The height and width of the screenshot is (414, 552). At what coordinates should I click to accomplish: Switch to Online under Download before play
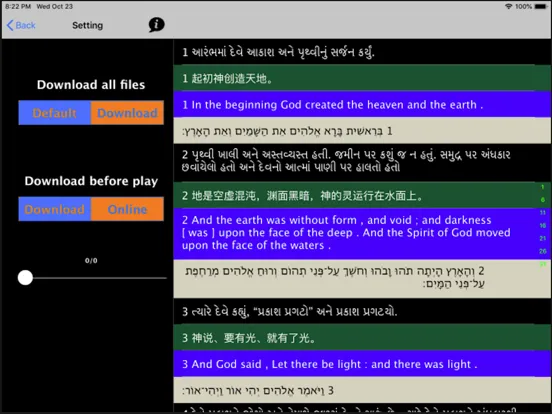tap(127, 209)
